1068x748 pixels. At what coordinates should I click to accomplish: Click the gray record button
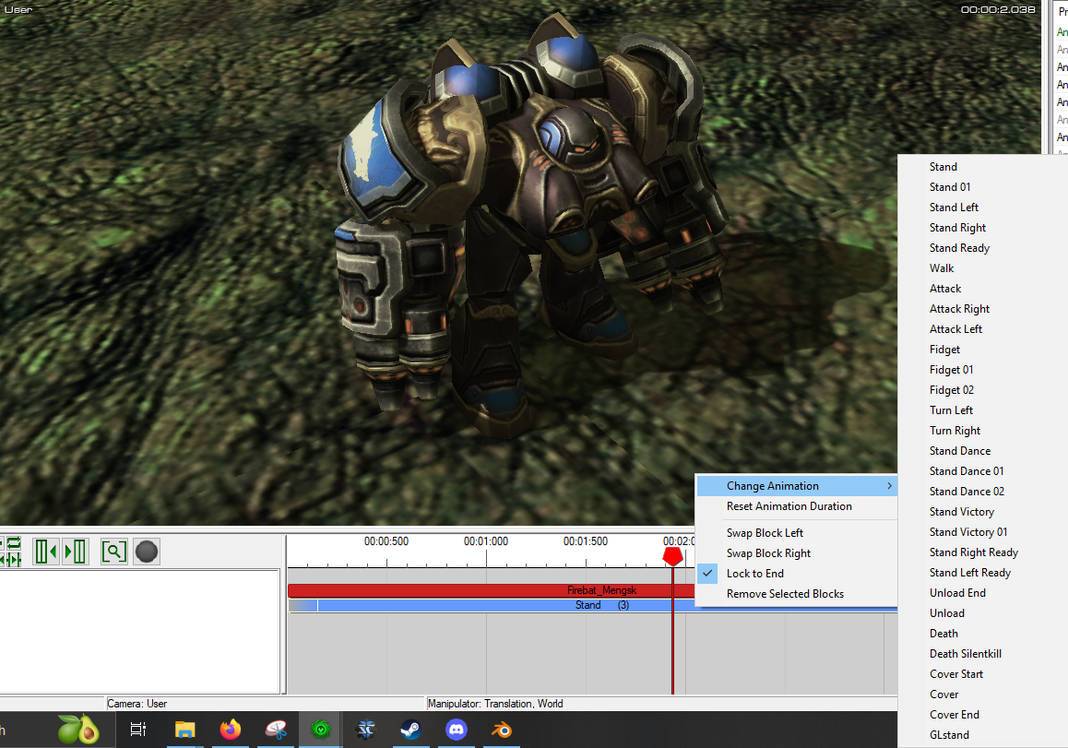pos(146,551)
